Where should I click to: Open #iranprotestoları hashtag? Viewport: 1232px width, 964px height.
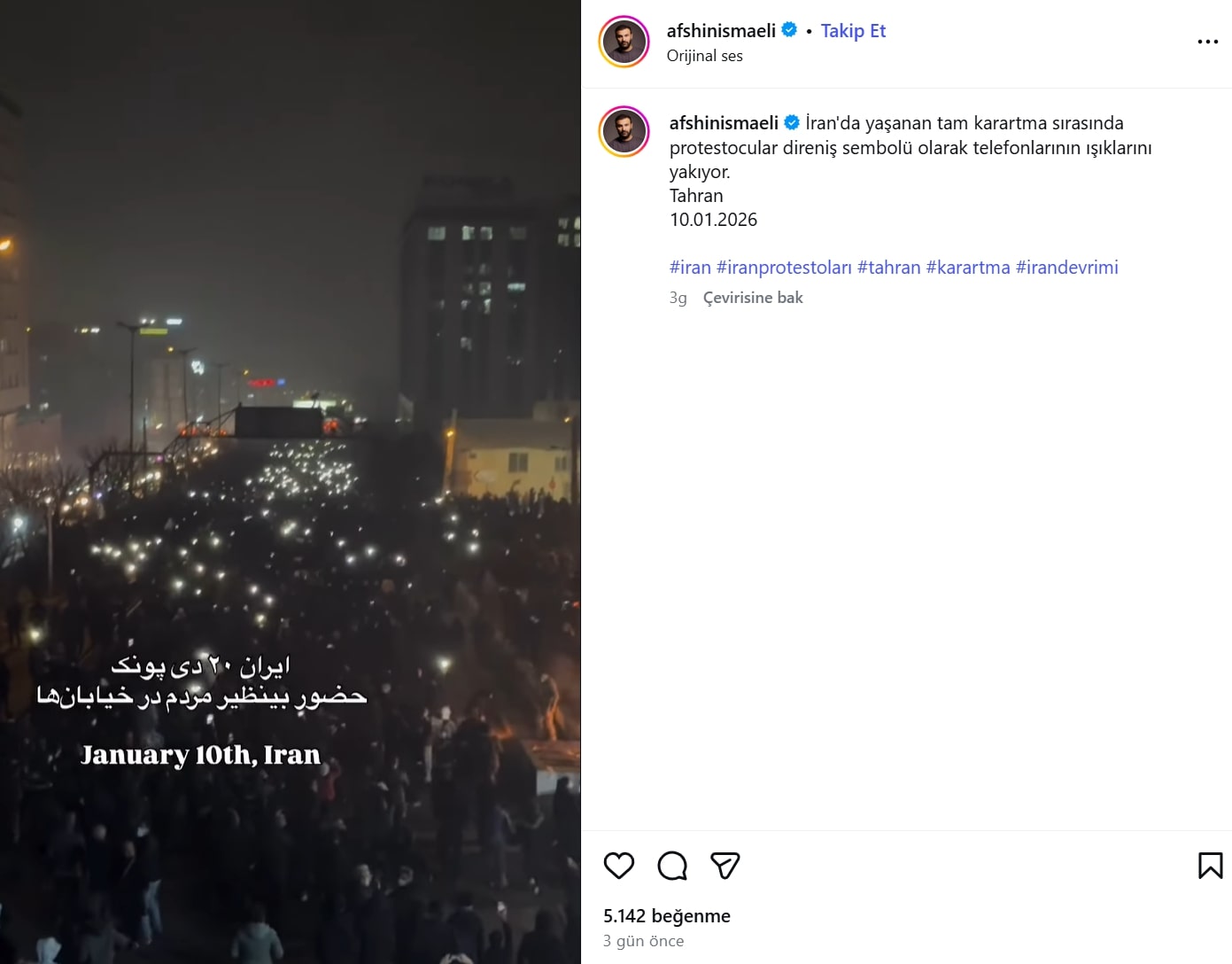click(x=784, y=268)
